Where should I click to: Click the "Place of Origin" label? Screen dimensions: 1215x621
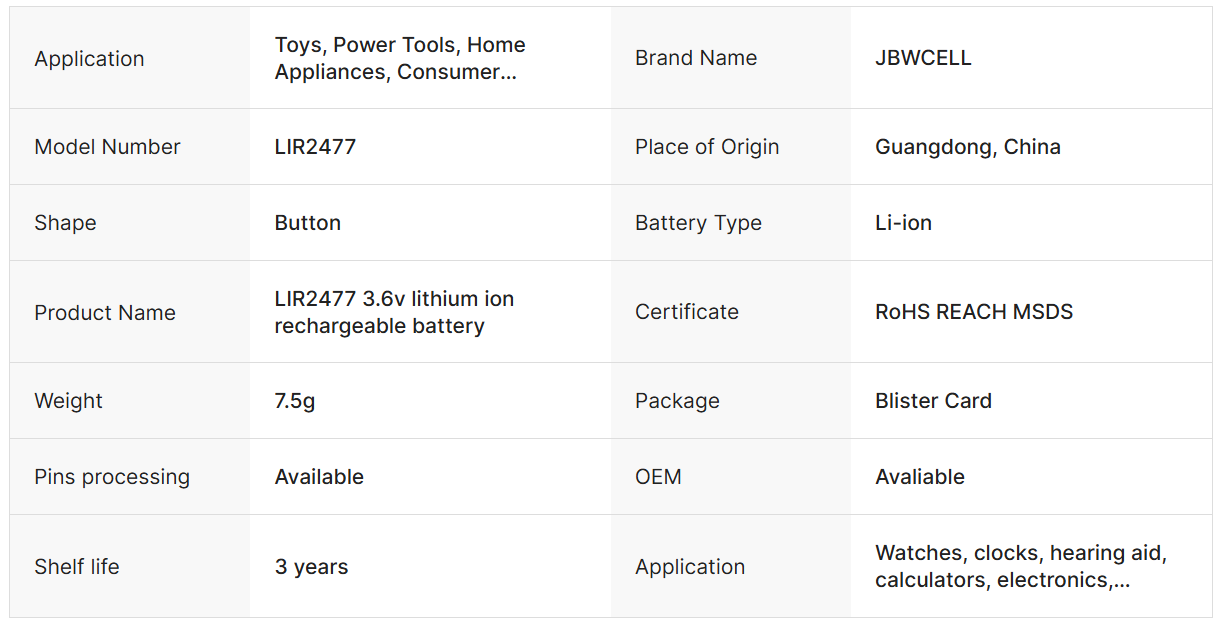(707, 147)
